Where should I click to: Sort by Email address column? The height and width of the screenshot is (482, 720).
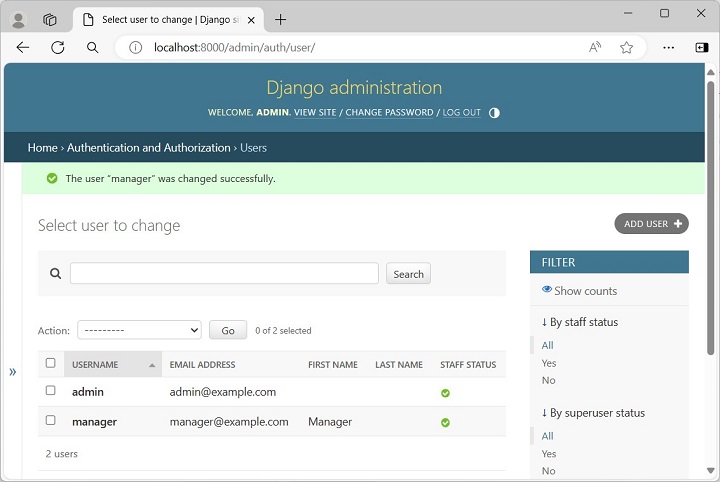tap(202, 364)
